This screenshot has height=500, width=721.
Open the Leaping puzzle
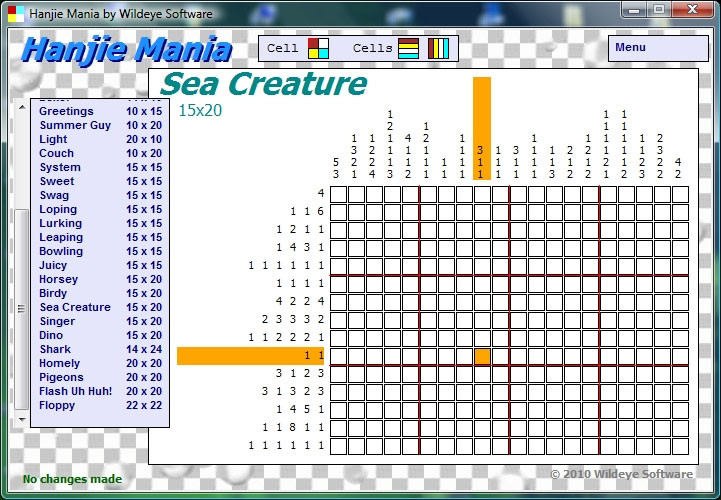click(100, 237)
